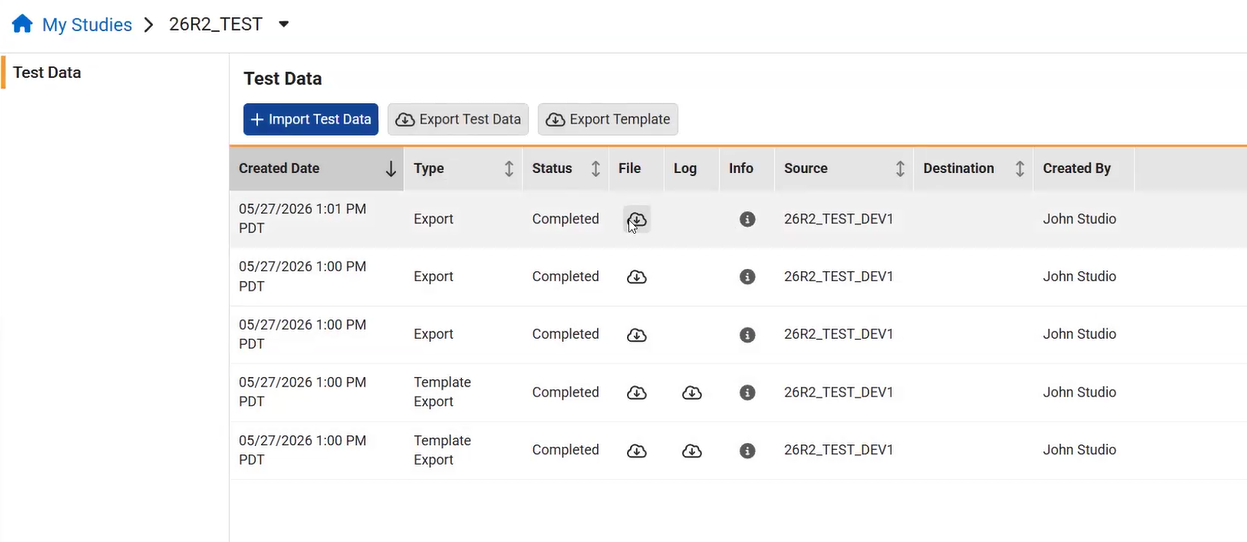Sort the table by Status column
Screen dimensions: 1247x542
click(566, 169)
